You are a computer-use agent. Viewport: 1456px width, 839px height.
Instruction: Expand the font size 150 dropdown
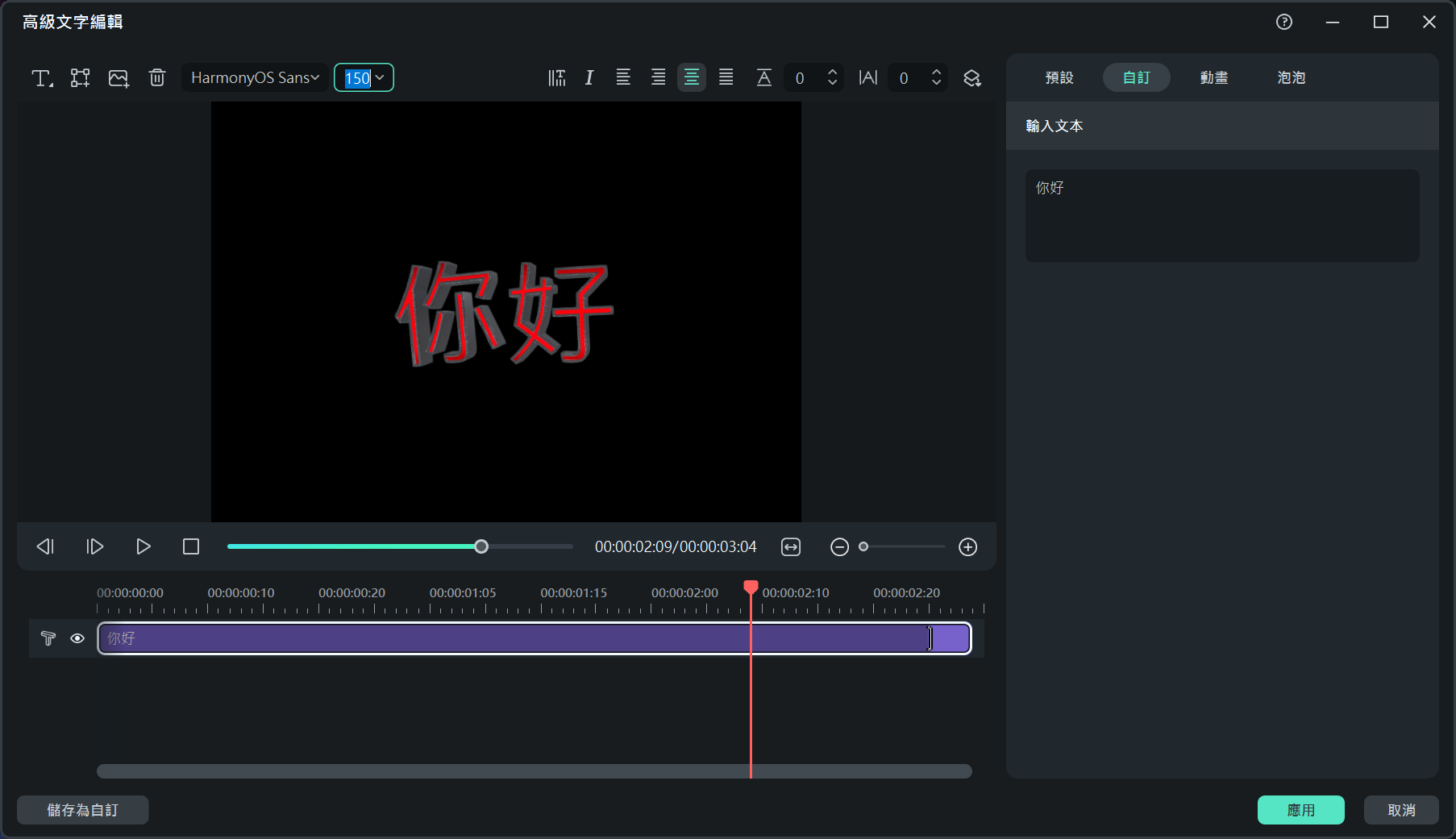tap(380, 78)
